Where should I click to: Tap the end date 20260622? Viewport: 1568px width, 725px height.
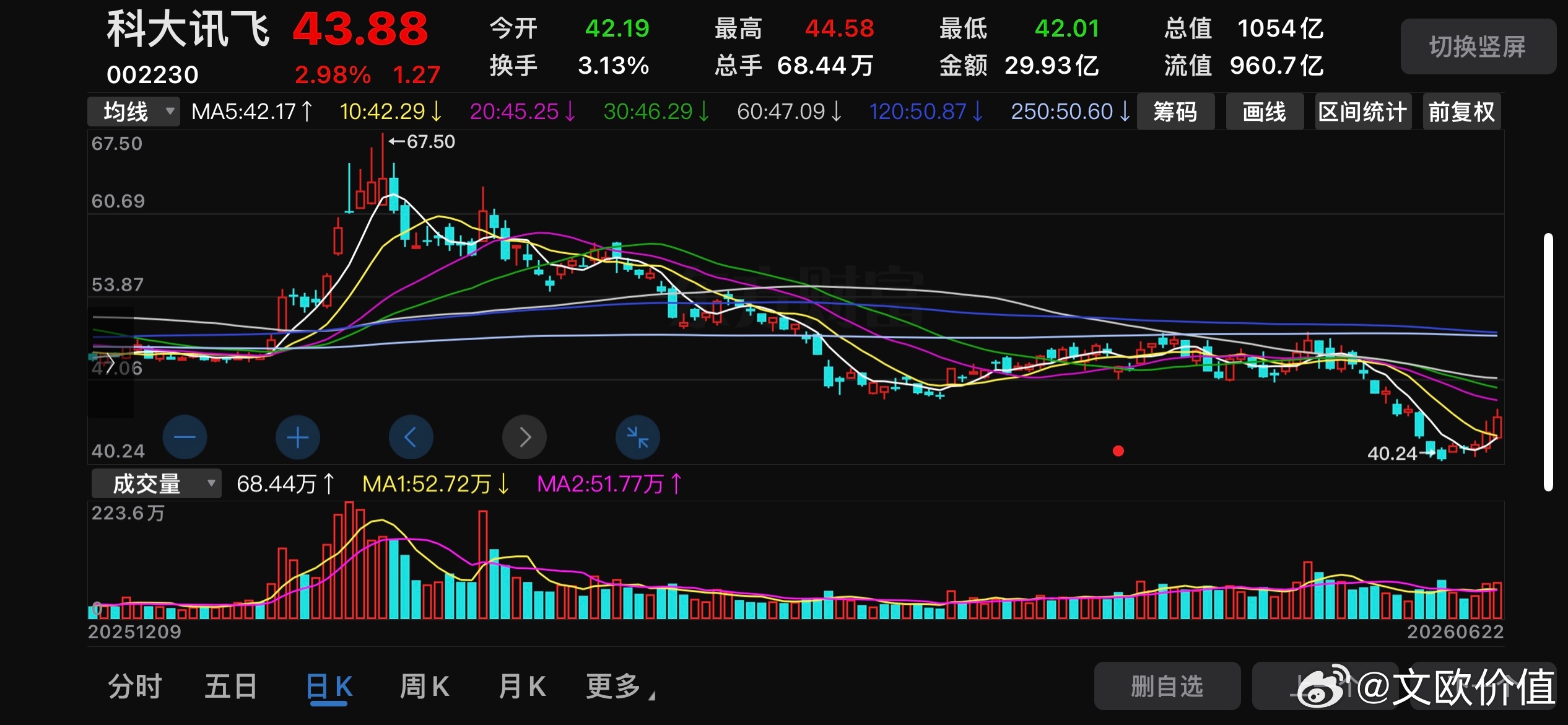1455,632
